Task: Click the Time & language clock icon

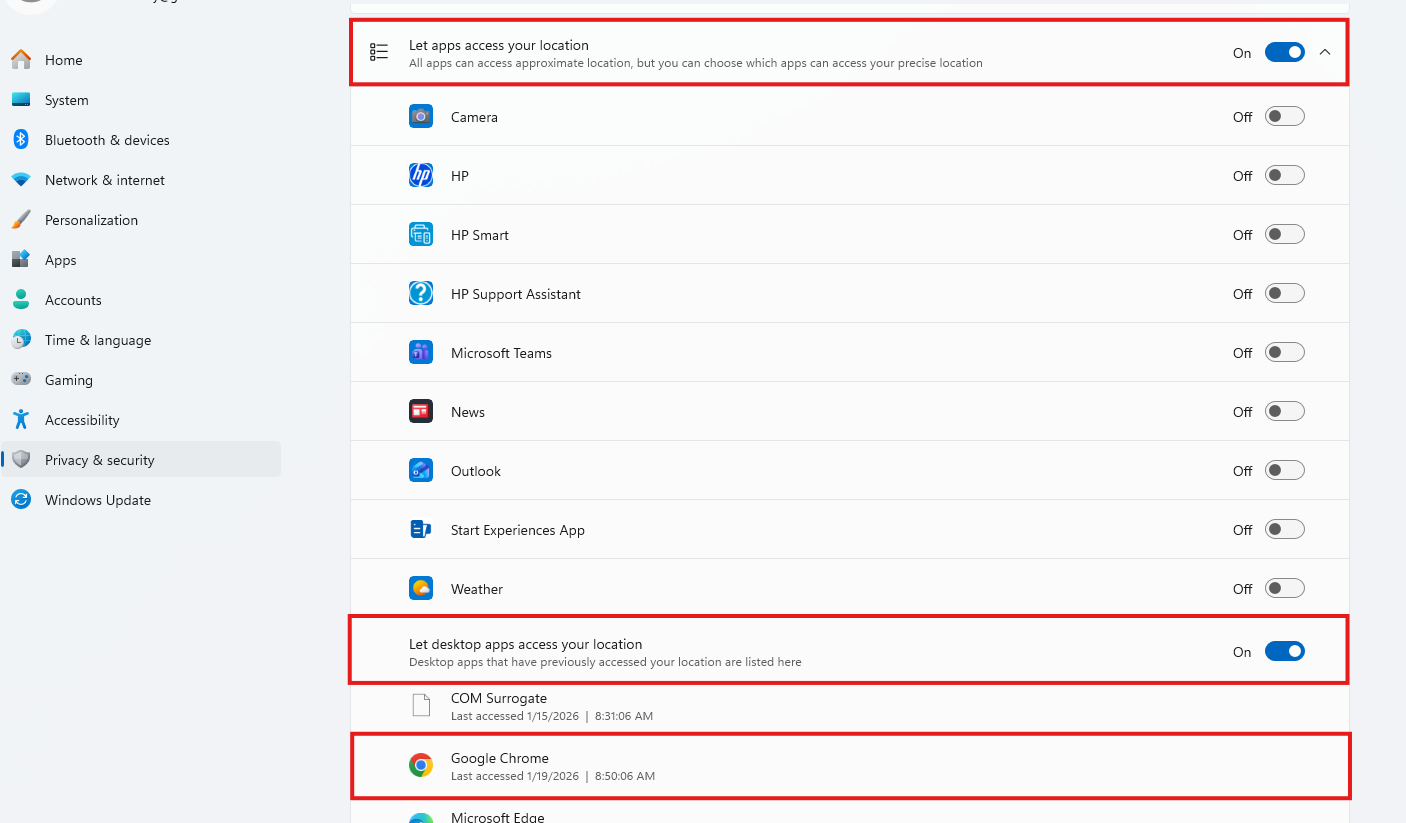Action: 21,340
